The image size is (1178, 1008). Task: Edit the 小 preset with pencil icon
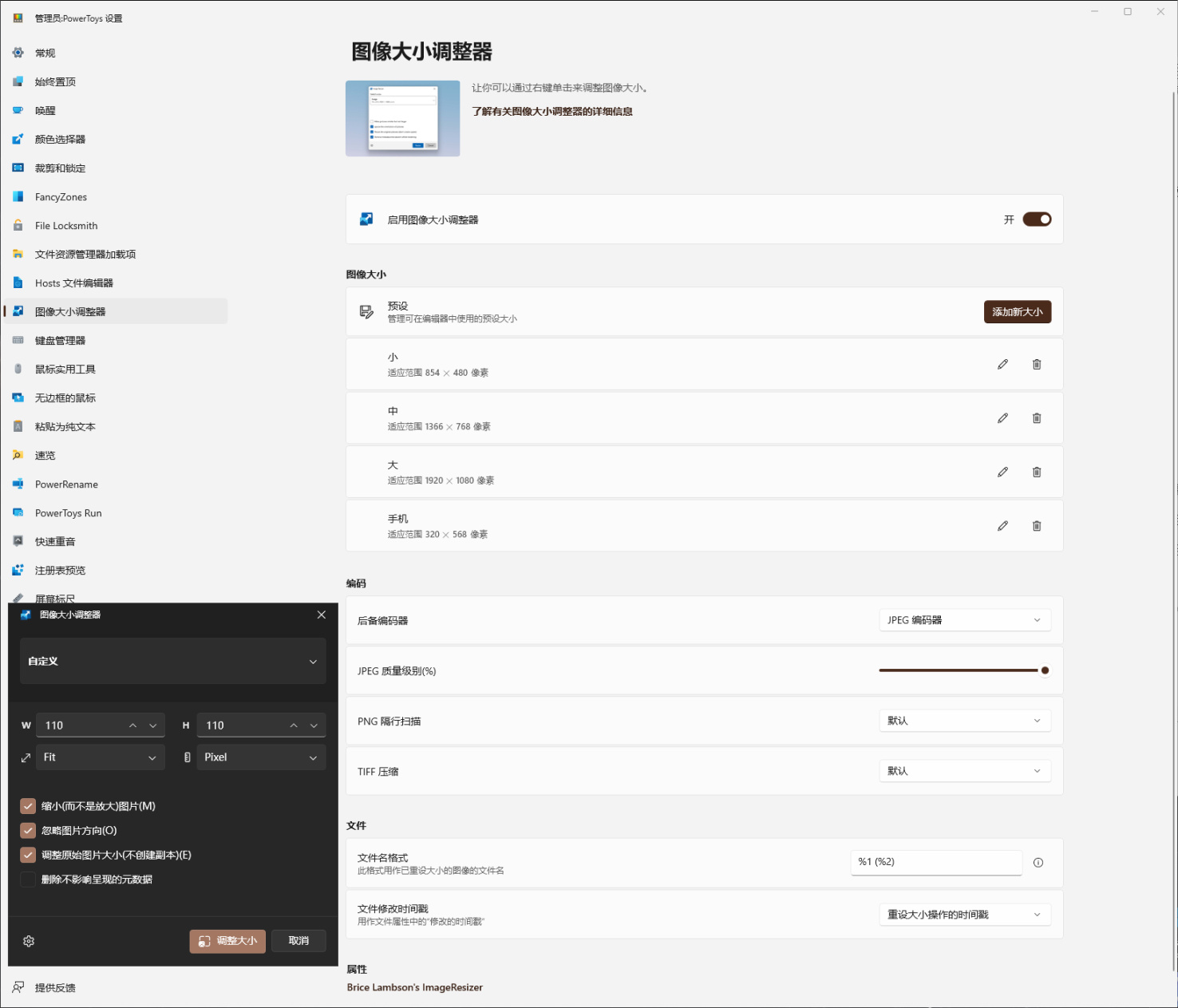(1002, 364)
